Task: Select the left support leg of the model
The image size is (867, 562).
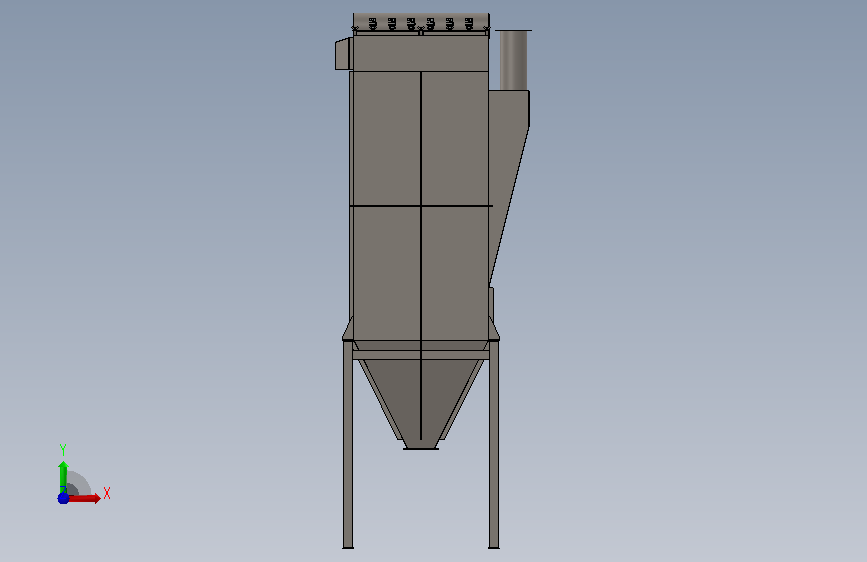Action: click(x=348, y=445)
